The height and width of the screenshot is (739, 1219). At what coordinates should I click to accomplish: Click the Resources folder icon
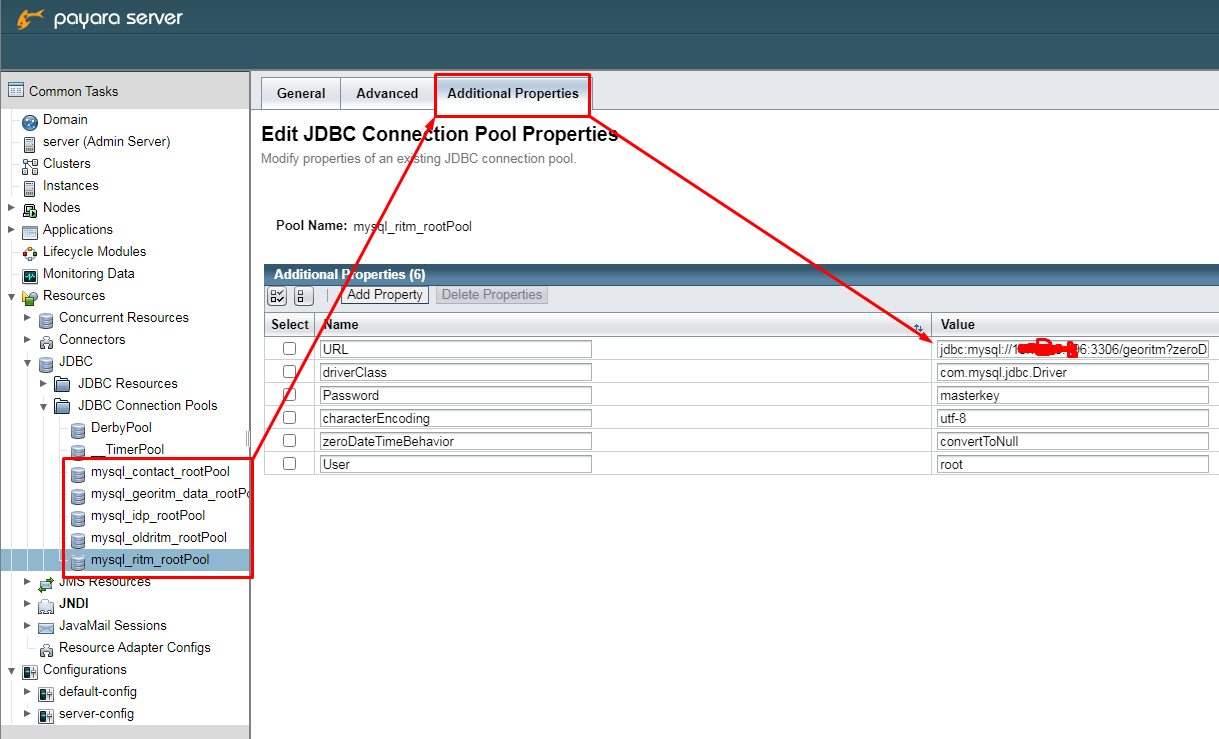pos(30,296)
